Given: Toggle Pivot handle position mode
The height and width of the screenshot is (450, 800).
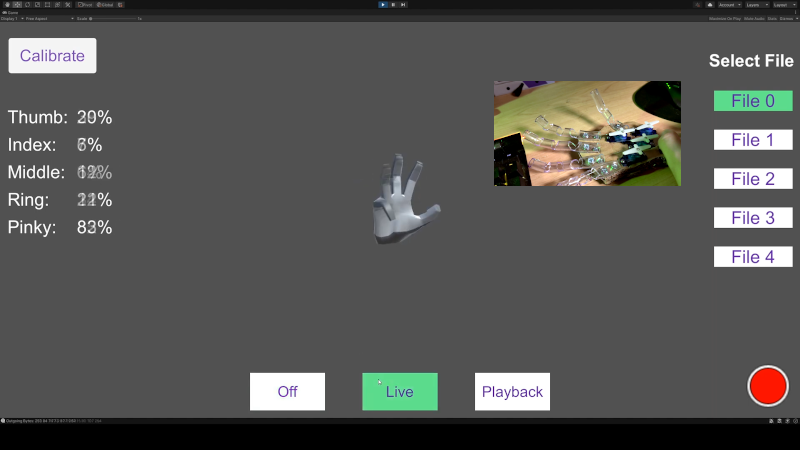Looking at the screenshot, I should [x=86, y=5].
